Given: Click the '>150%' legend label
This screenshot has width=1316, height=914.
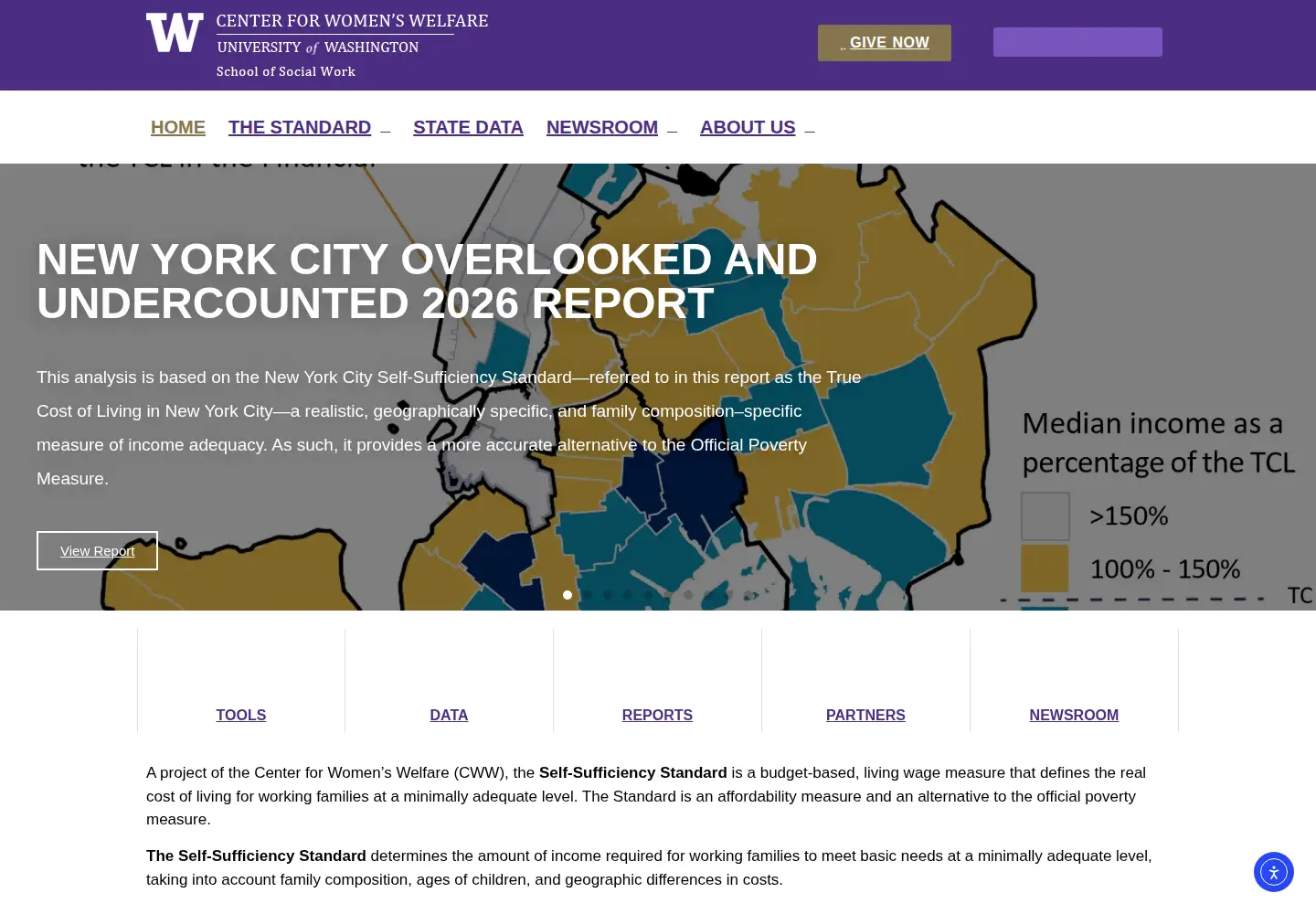Looking at the screenshot, I should [x=1129, y=515].
